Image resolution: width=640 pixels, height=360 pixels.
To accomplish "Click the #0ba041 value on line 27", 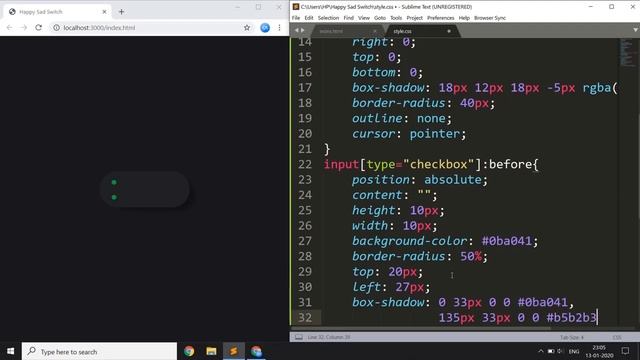I will pos(507,241).
